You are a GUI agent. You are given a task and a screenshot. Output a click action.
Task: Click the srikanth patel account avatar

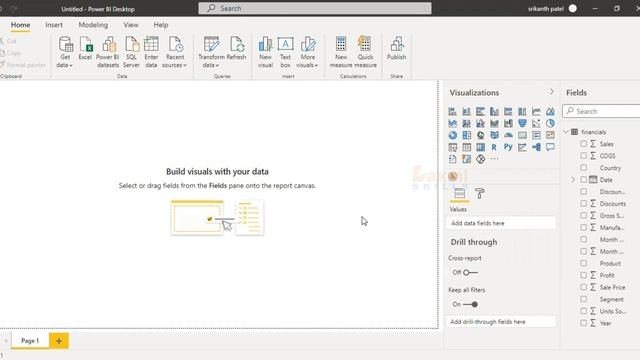point(573,8)
